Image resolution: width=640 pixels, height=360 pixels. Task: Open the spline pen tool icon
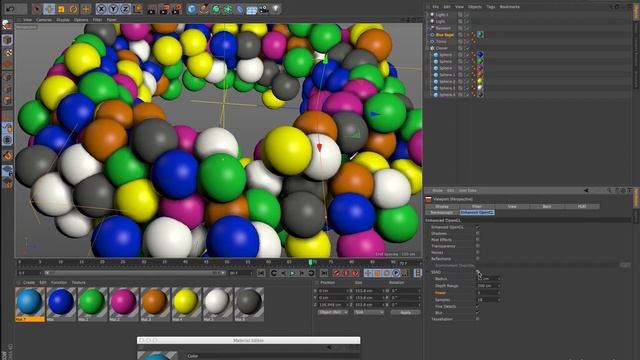coord(204,9)
